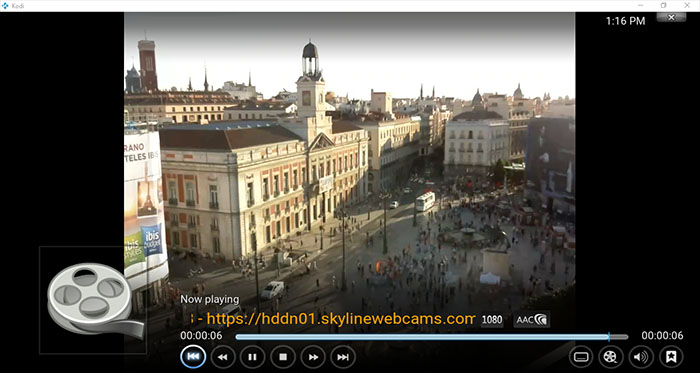Skip to previous item in playlist
The height and width of the screenshot is (373, 700).
pyautogui.click(x=193, y=357)
